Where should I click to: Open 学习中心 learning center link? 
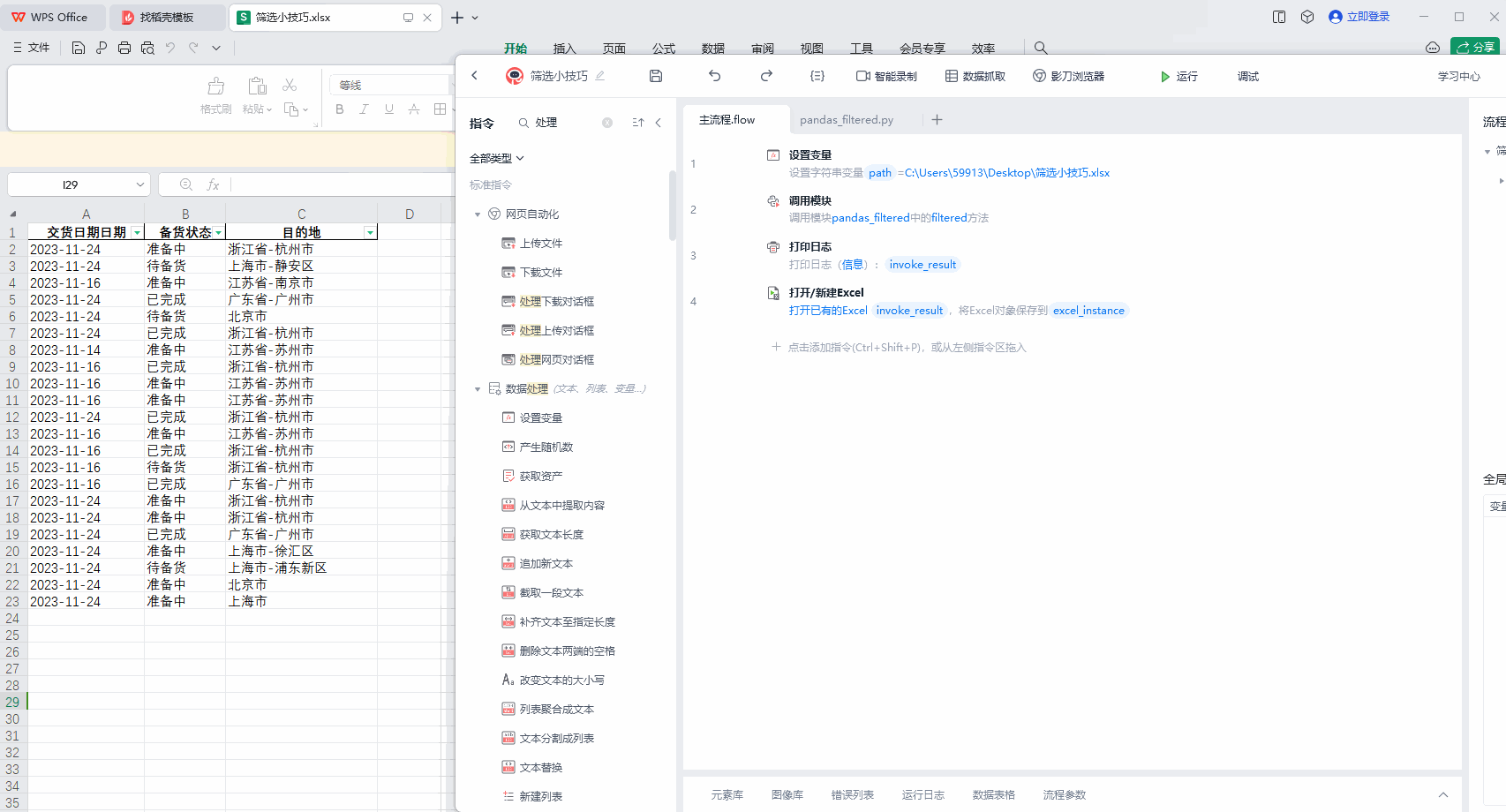1458,77
